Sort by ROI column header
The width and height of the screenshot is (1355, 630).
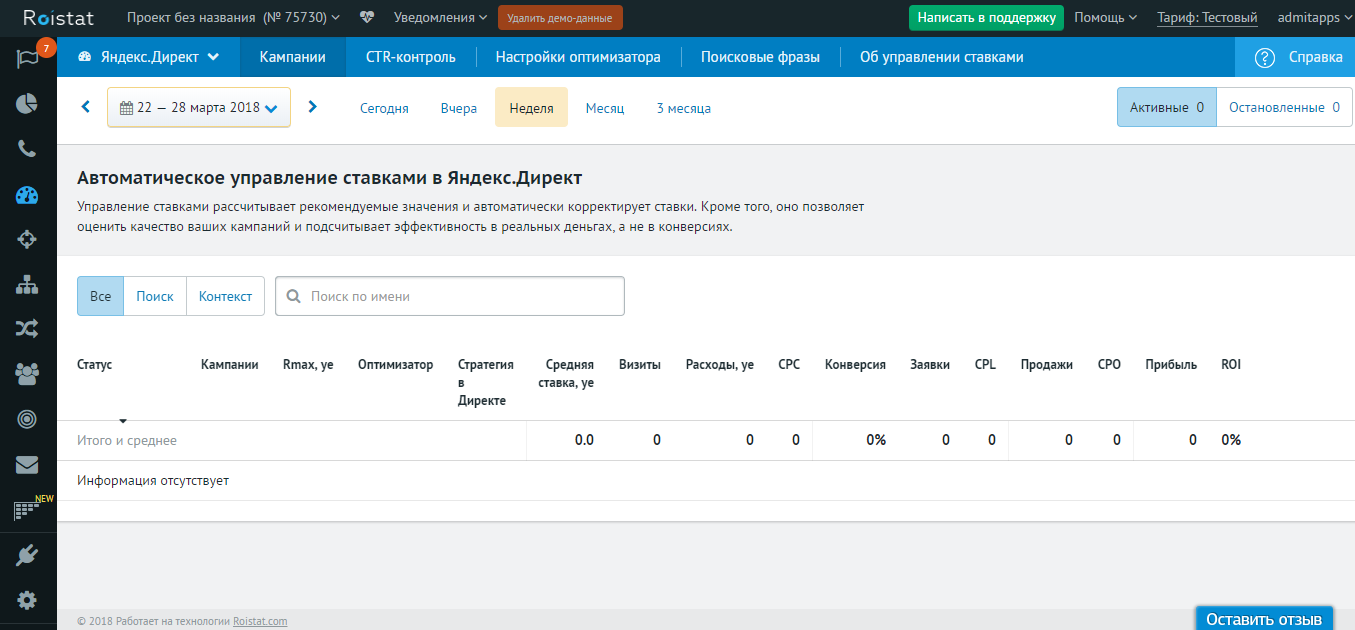pos(1231,364)
